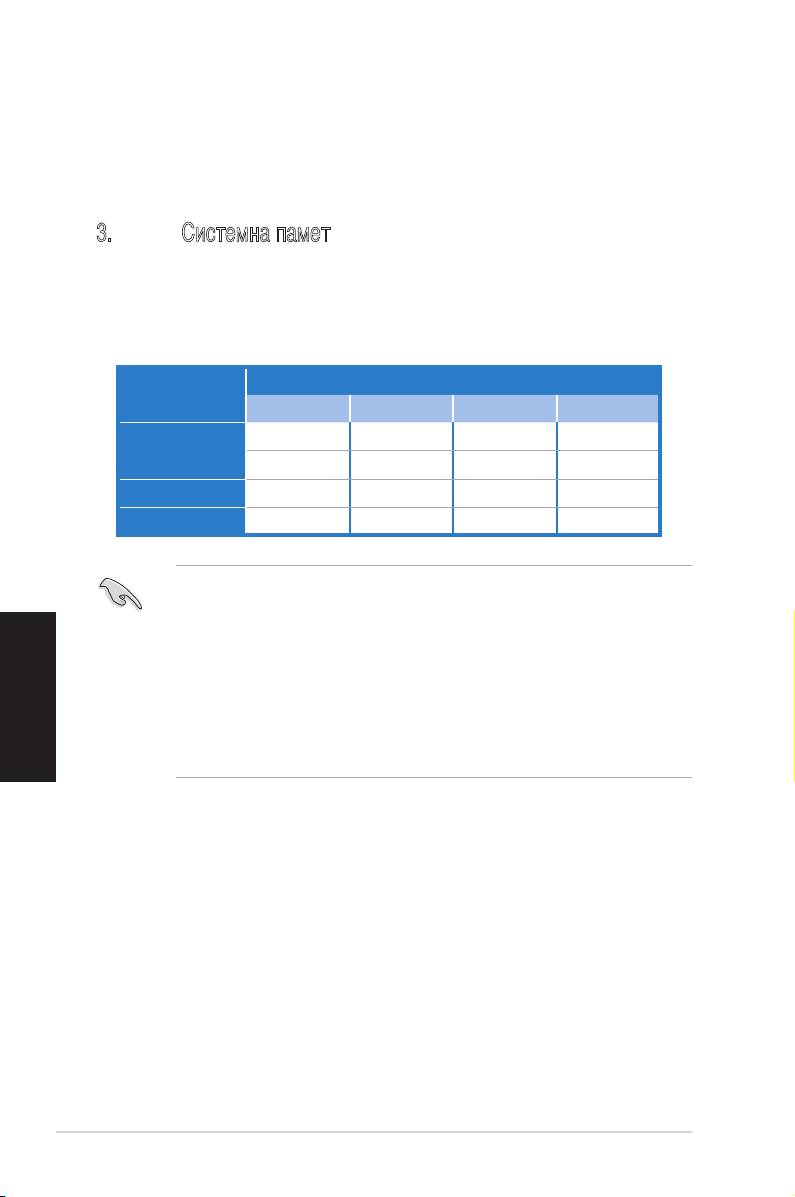795x1197 pixels.
Task: Click dark-blue left cell of third table row
Action: coord(181,493)
